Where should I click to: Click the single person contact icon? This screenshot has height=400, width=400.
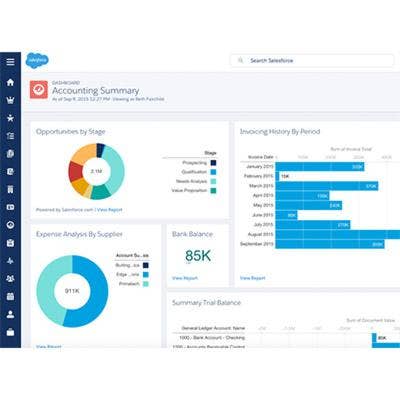click(10, 314)
